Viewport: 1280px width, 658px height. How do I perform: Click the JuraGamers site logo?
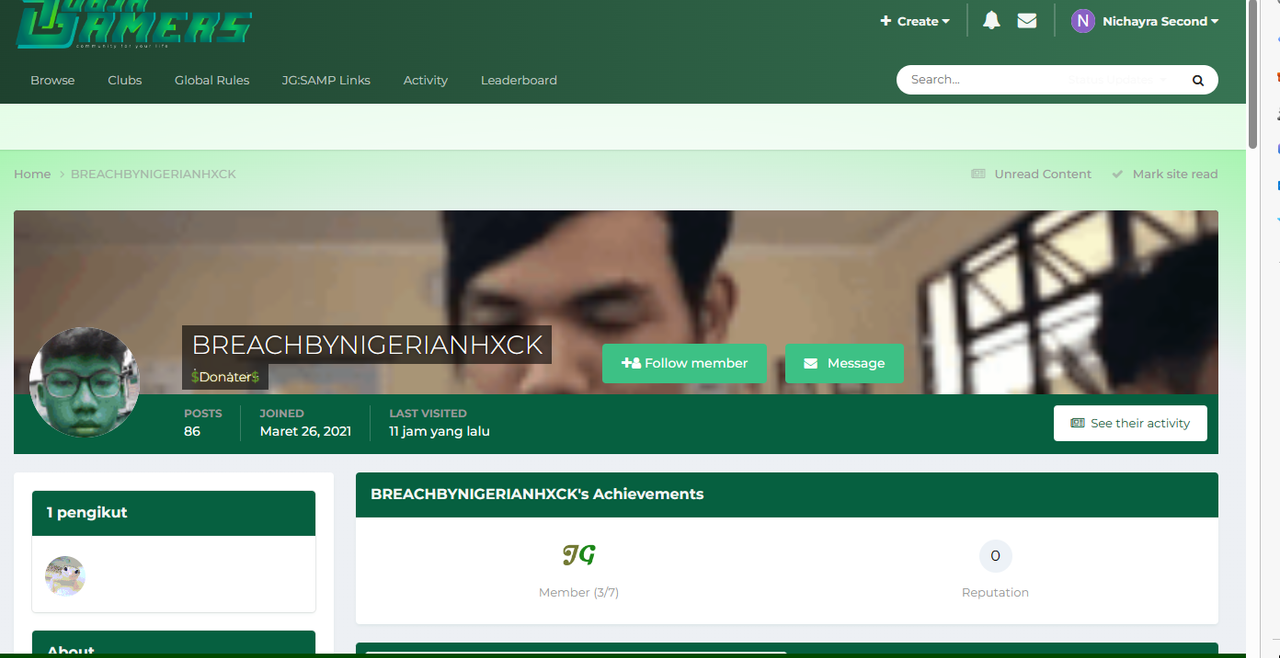[134, 25]
